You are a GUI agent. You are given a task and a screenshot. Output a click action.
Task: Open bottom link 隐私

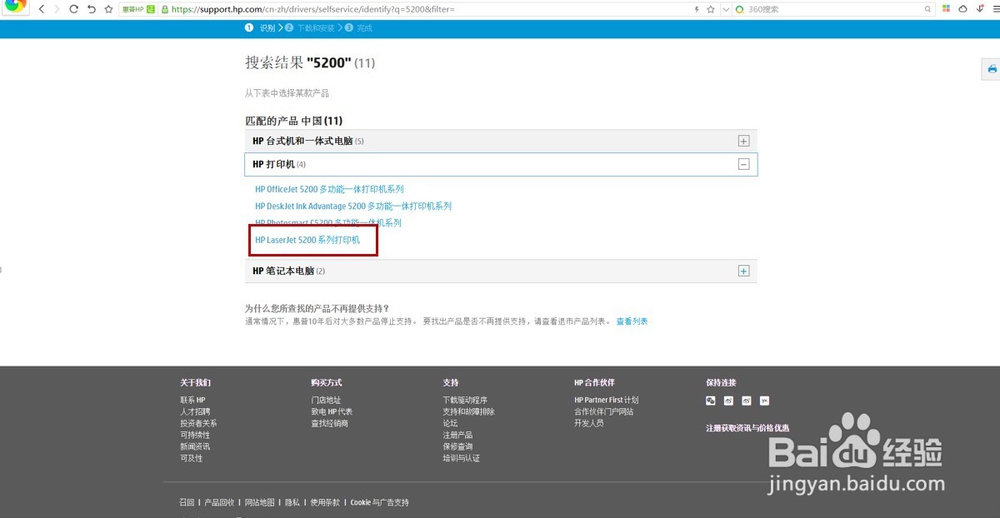click(x=292, y=503)
